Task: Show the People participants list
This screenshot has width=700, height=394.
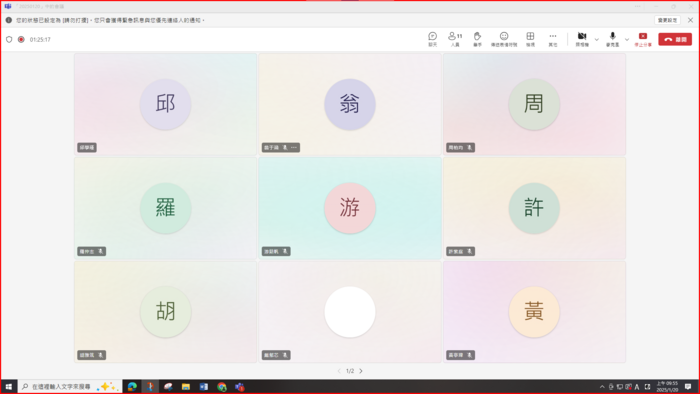Action: 455,39
